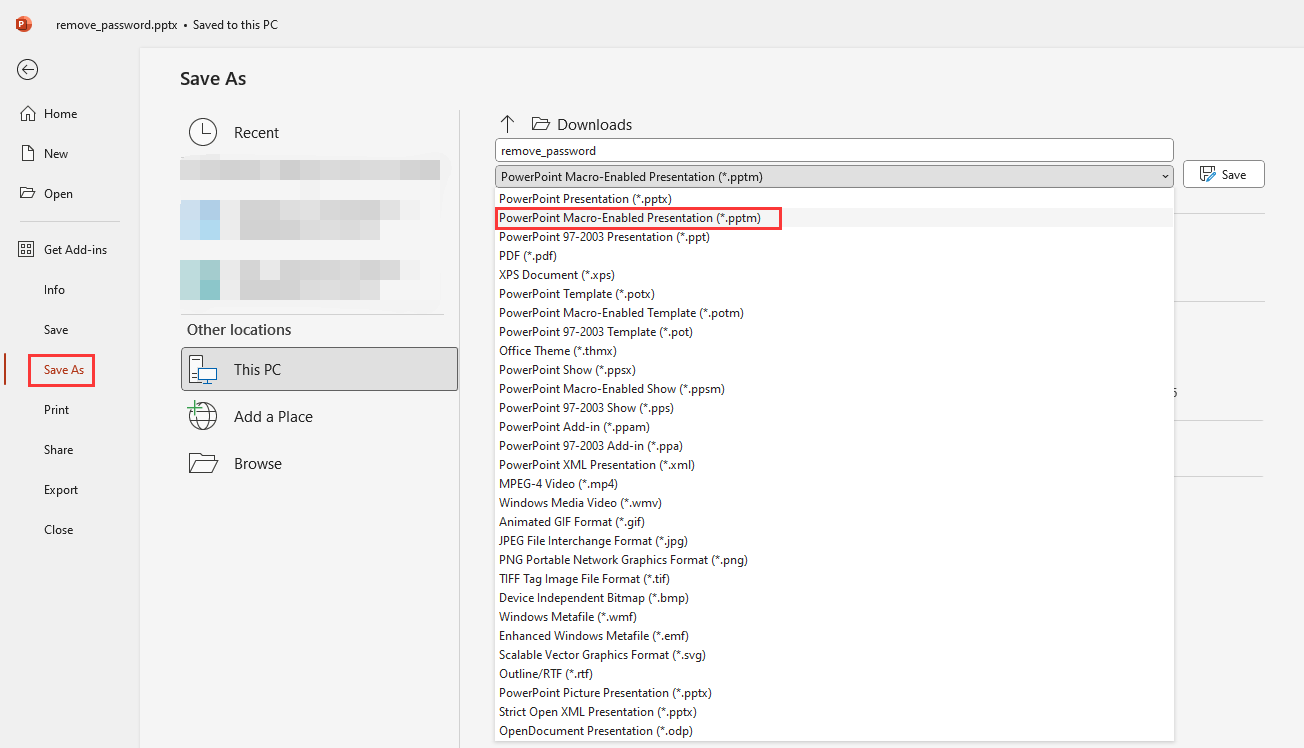The image size is (1304, 748).
Task: Click the Downloads folder icon
Action: tap(541, 124)
